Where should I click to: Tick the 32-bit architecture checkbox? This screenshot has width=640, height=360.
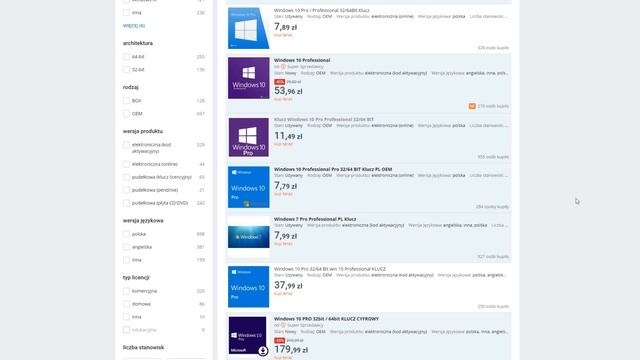coord(127,70)
